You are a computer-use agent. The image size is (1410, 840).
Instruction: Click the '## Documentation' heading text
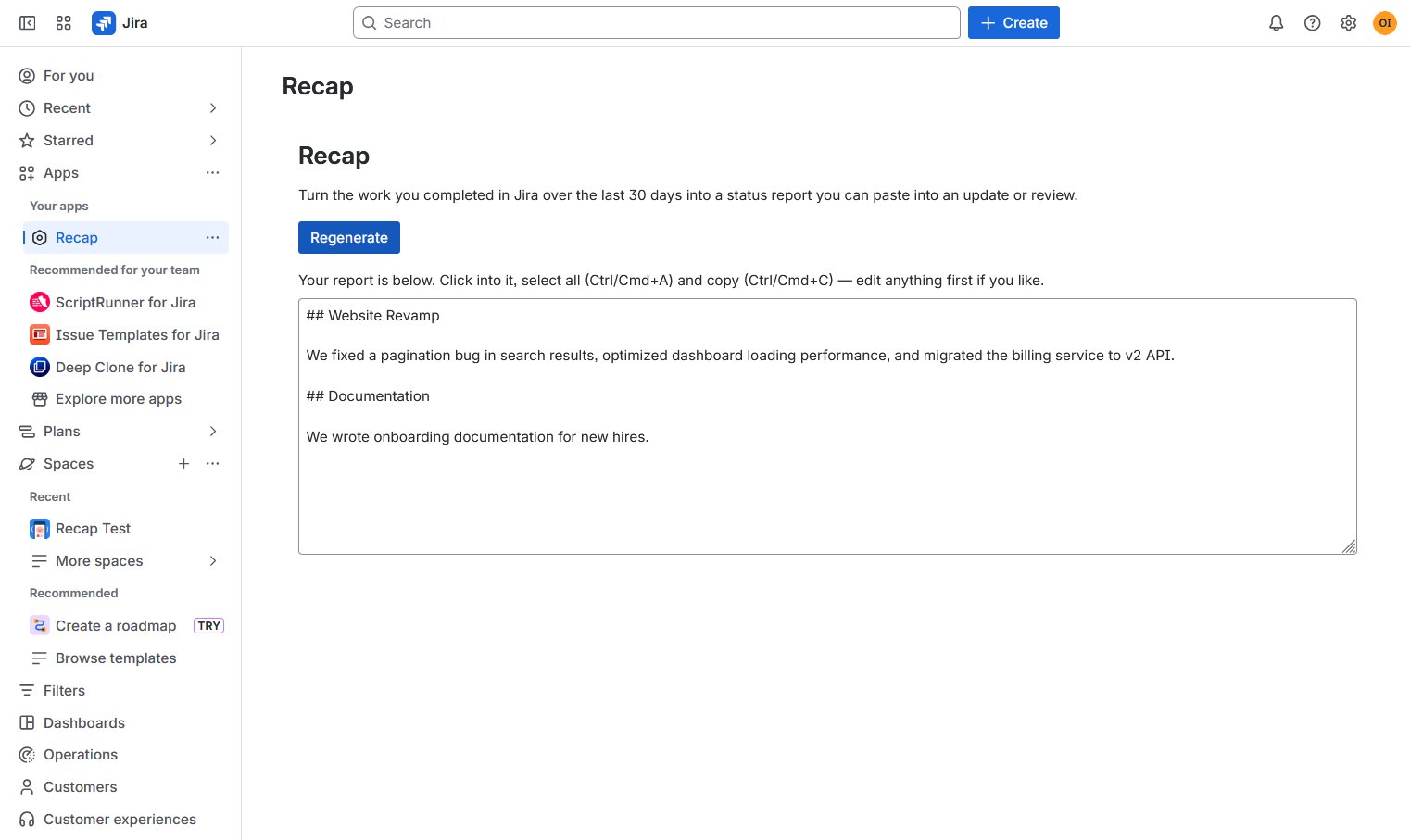(x=368, y=396)
